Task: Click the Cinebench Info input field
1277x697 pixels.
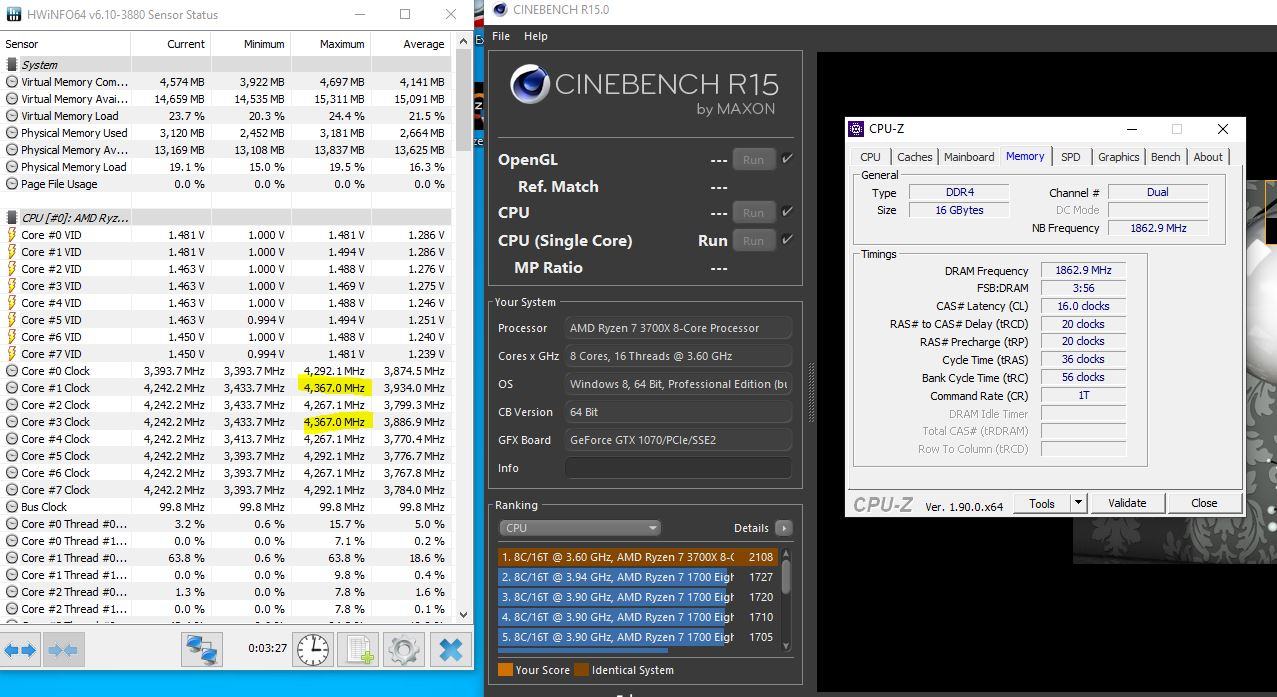Action: 678,468
